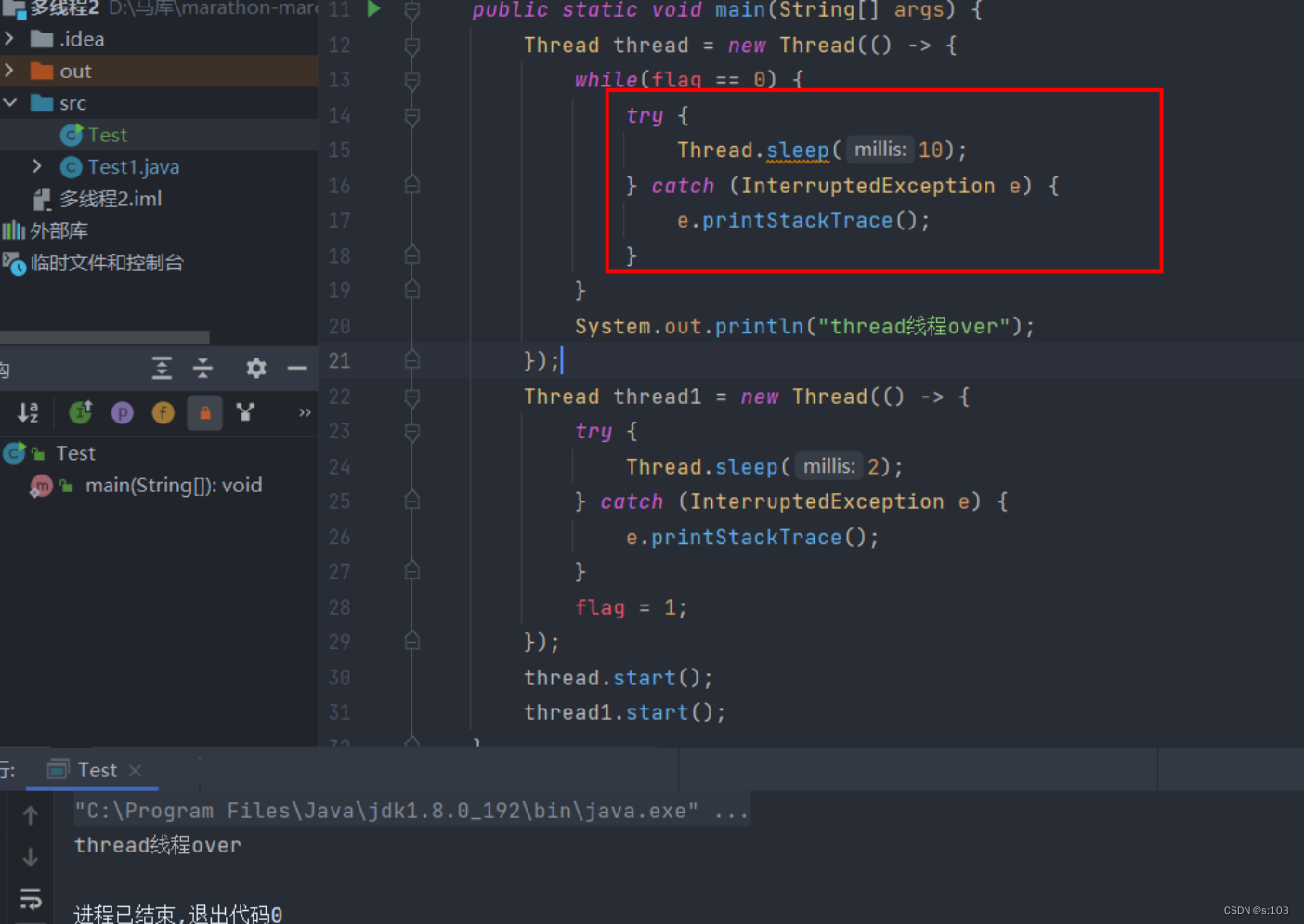Show more structure toolbar options
Image resolution: width=1304 pixels, height=924 pixels.
304,412
